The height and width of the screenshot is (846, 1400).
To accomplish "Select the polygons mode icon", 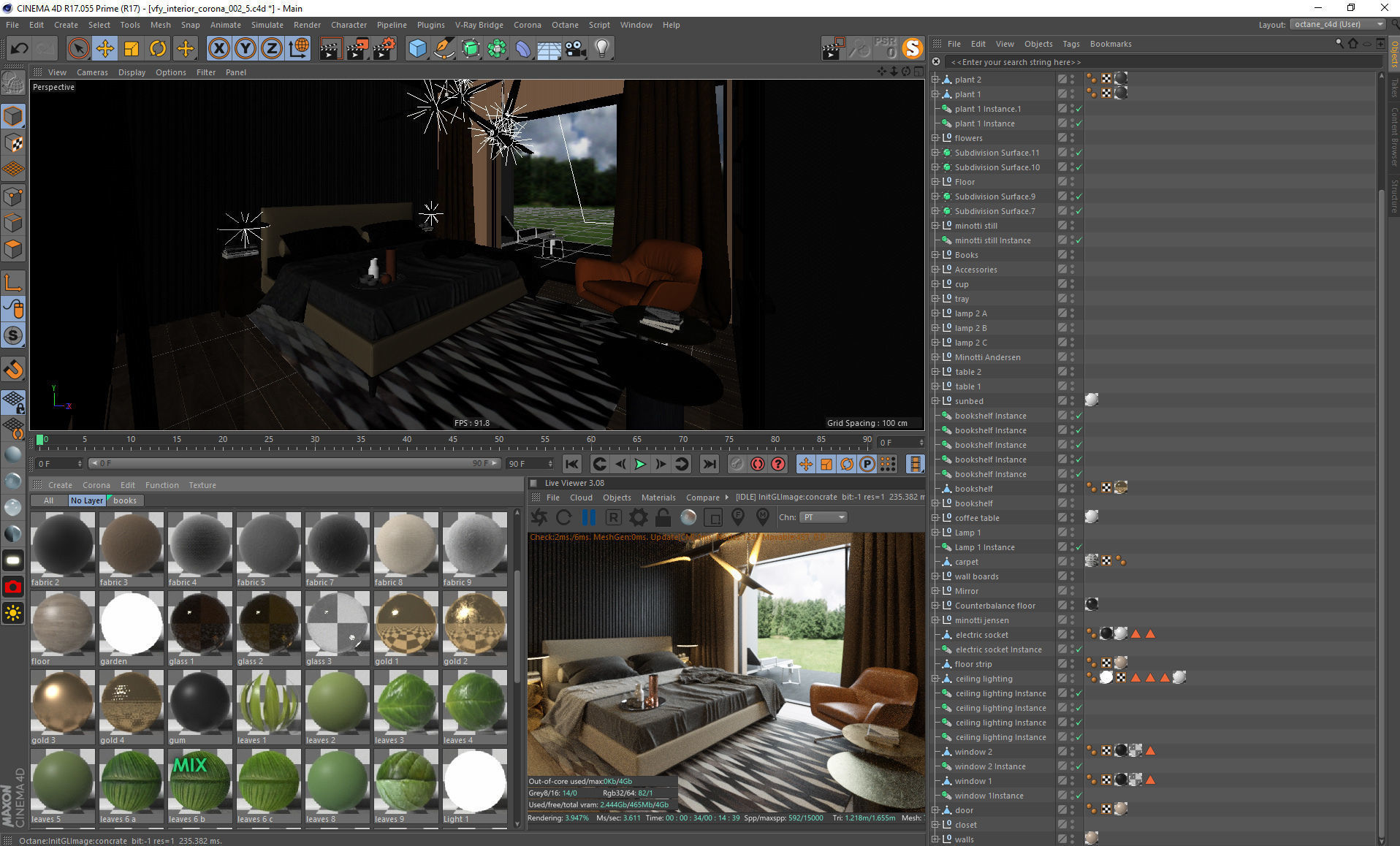I will (13, 249).
